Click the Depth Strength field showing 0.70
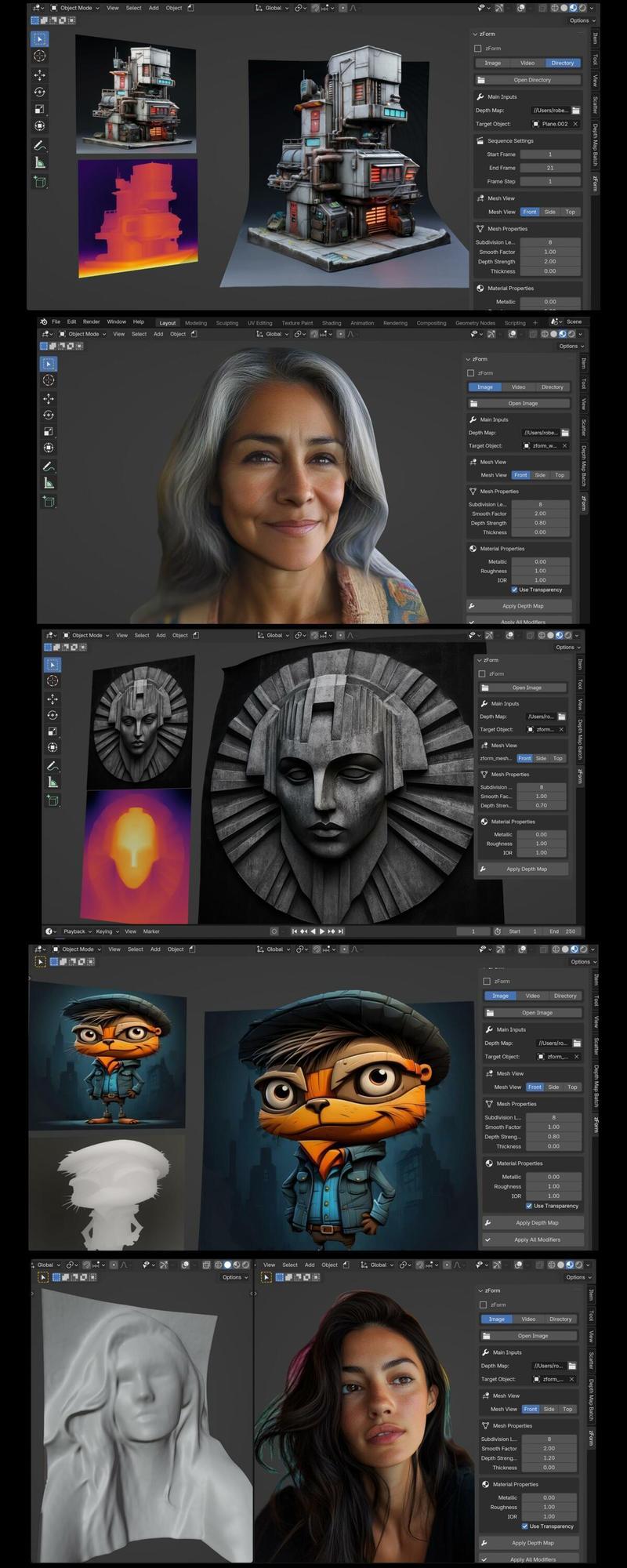This screenshot has height=1568, width=627. point(541,805)
